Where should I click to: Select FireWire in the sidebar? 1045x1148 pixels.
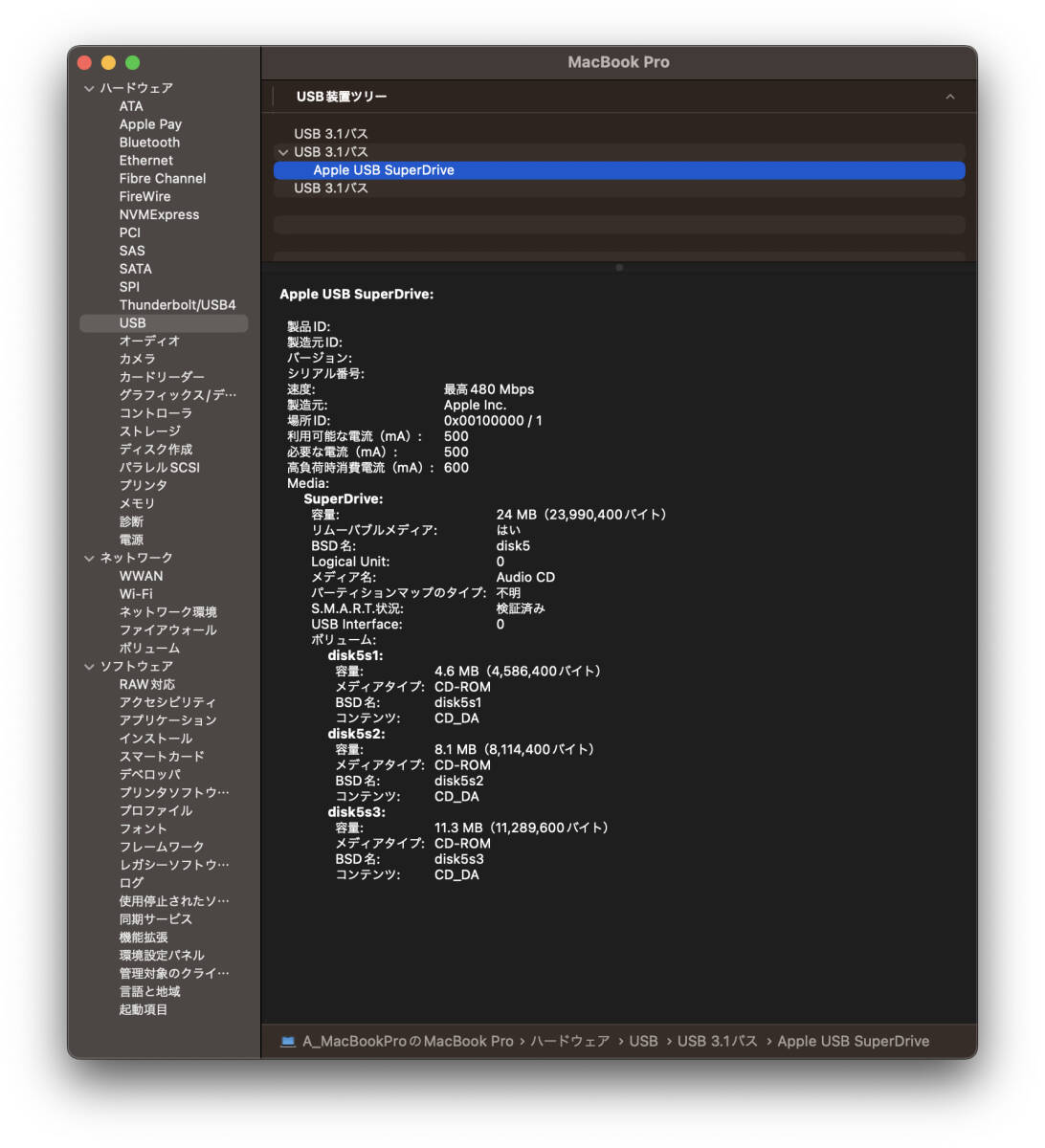click(x=145, y=197)
